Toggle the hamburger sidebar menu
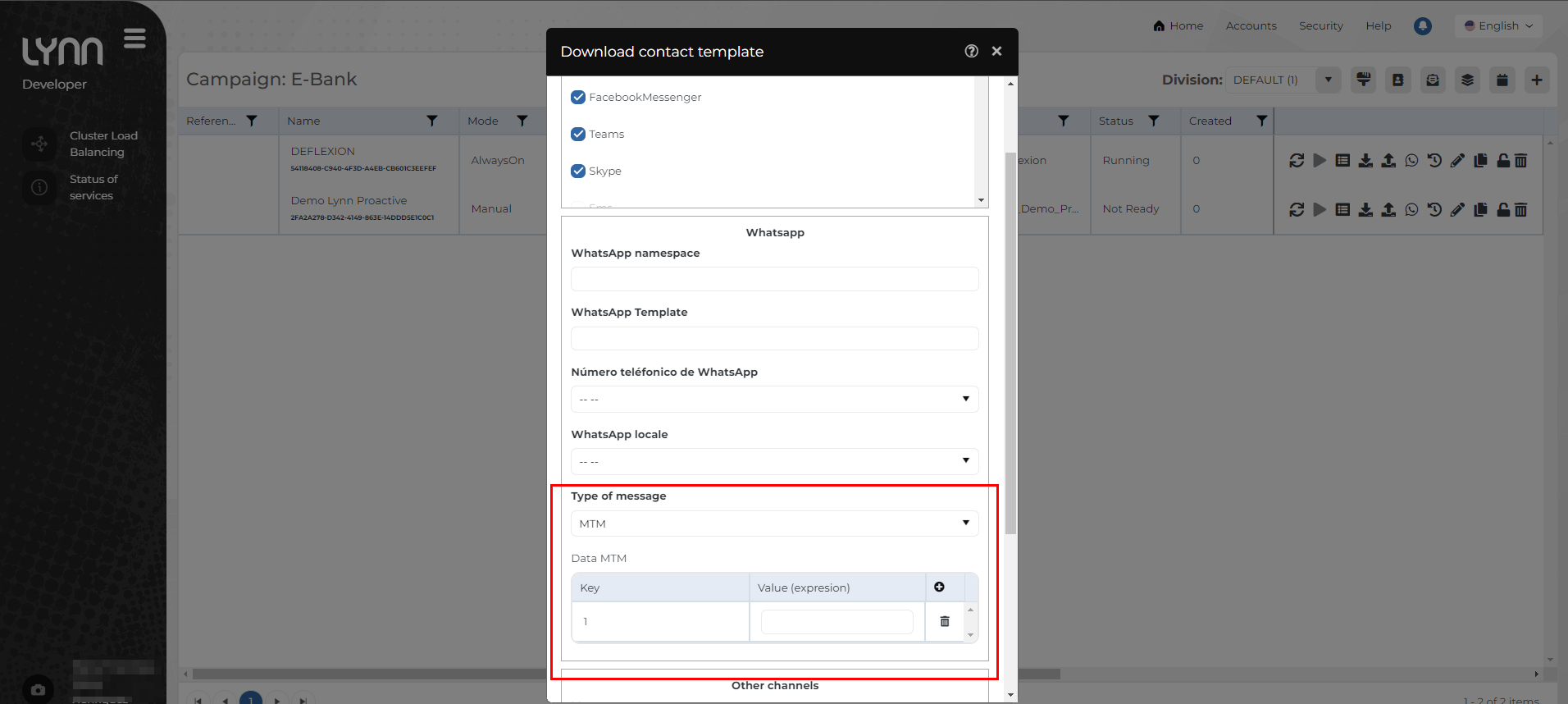 [134, 39]
